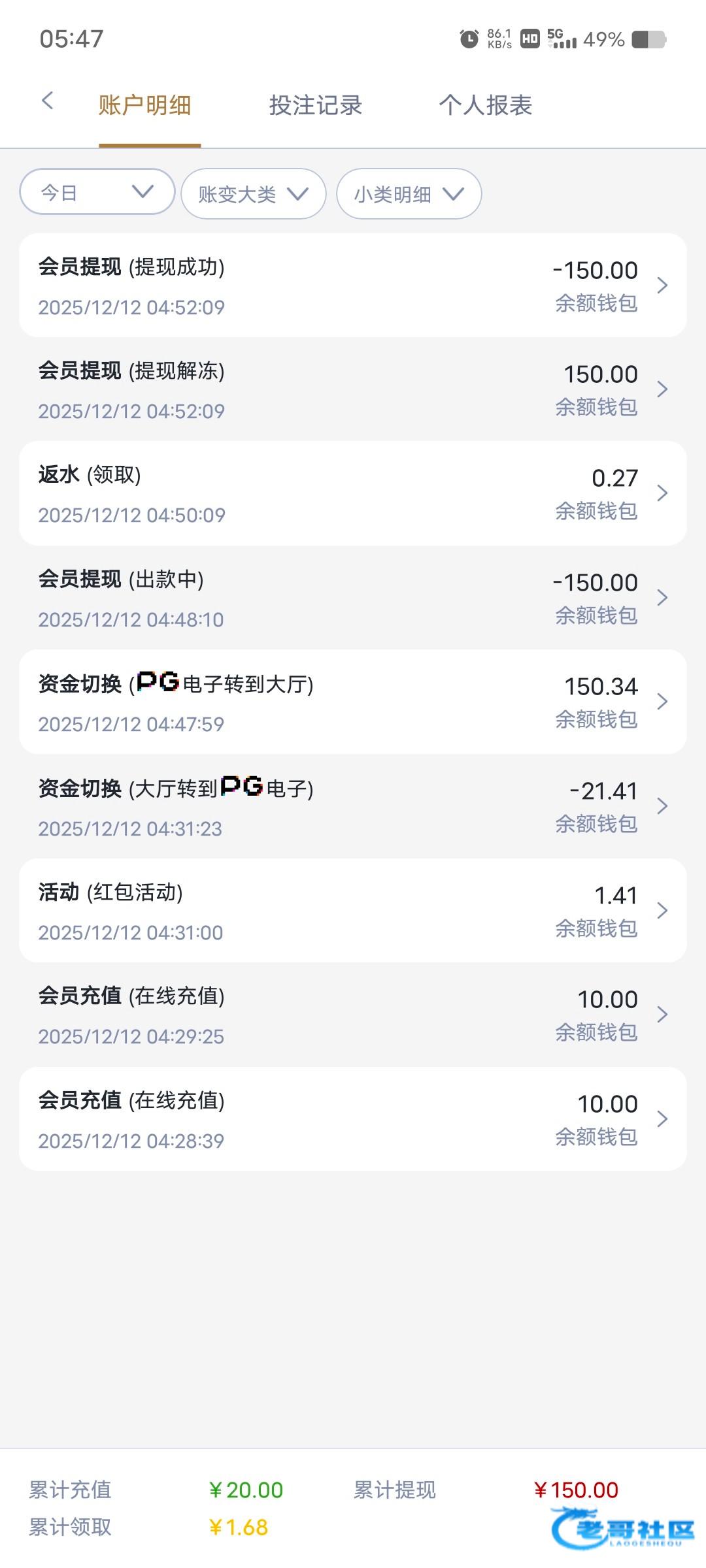Open 大厅转到PG电子 -21.41 transfer record

(x=353, y=807)
